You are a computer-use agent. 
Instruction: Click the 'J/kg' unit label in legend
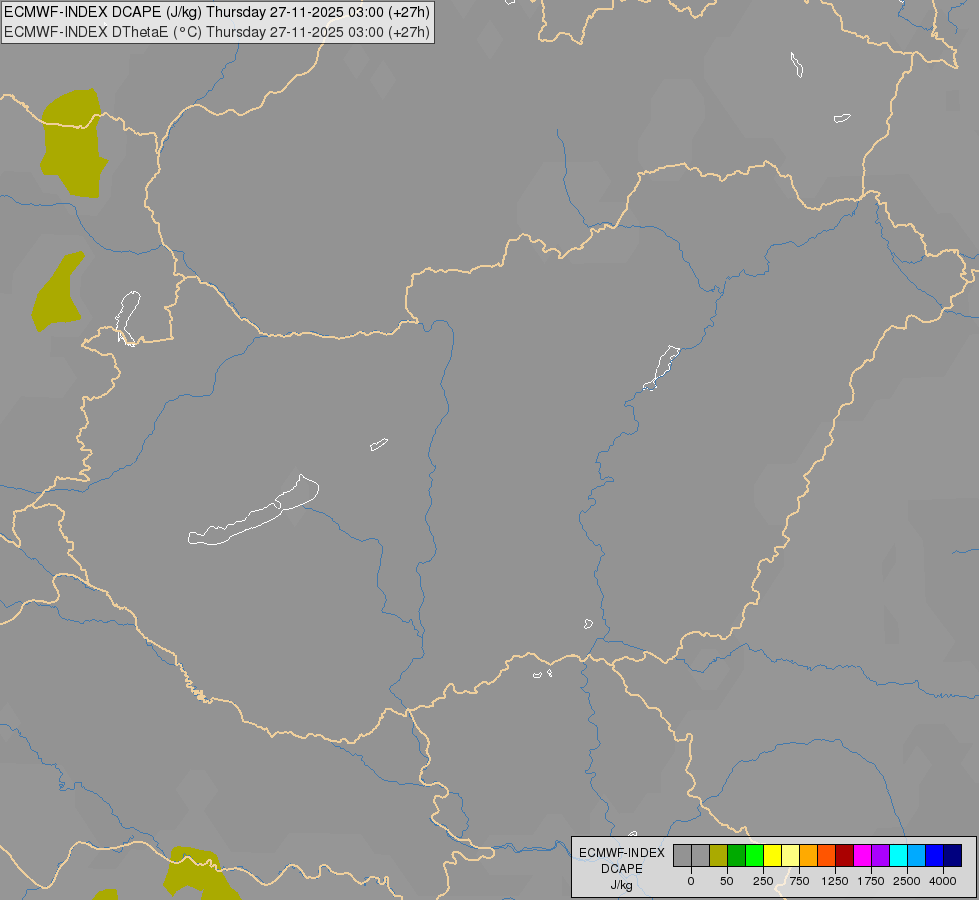(622, 885)
